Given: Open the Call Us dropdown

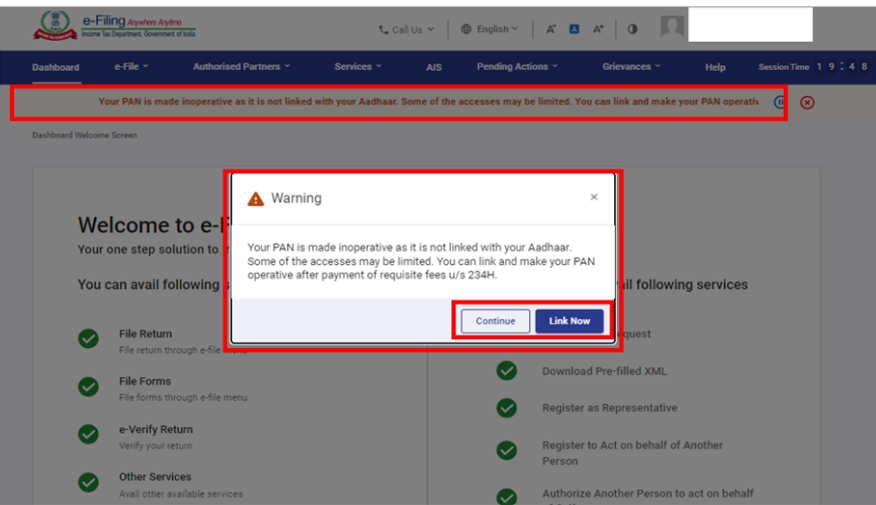Looking at the screenshot, I should tap(406, 30).
